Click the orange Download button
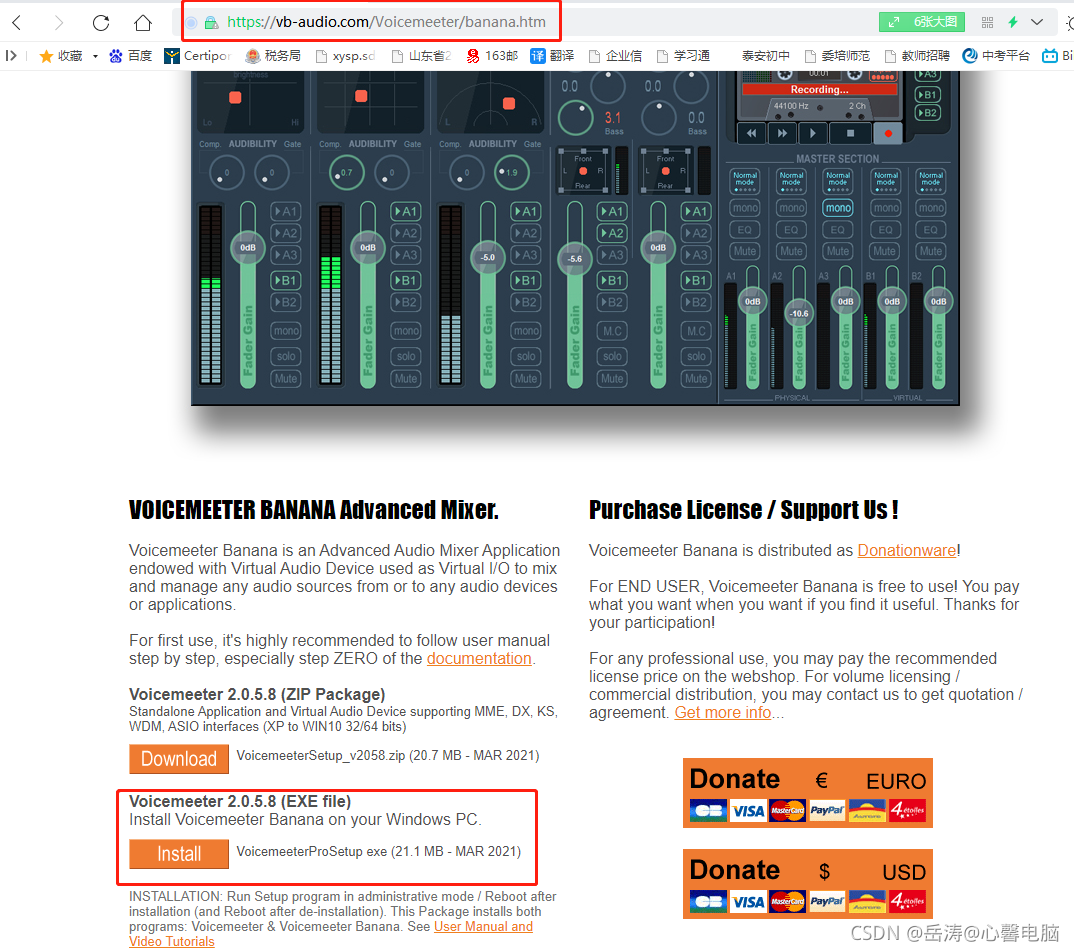Viewport: 1074px width, 951px height. pos(179,758)
